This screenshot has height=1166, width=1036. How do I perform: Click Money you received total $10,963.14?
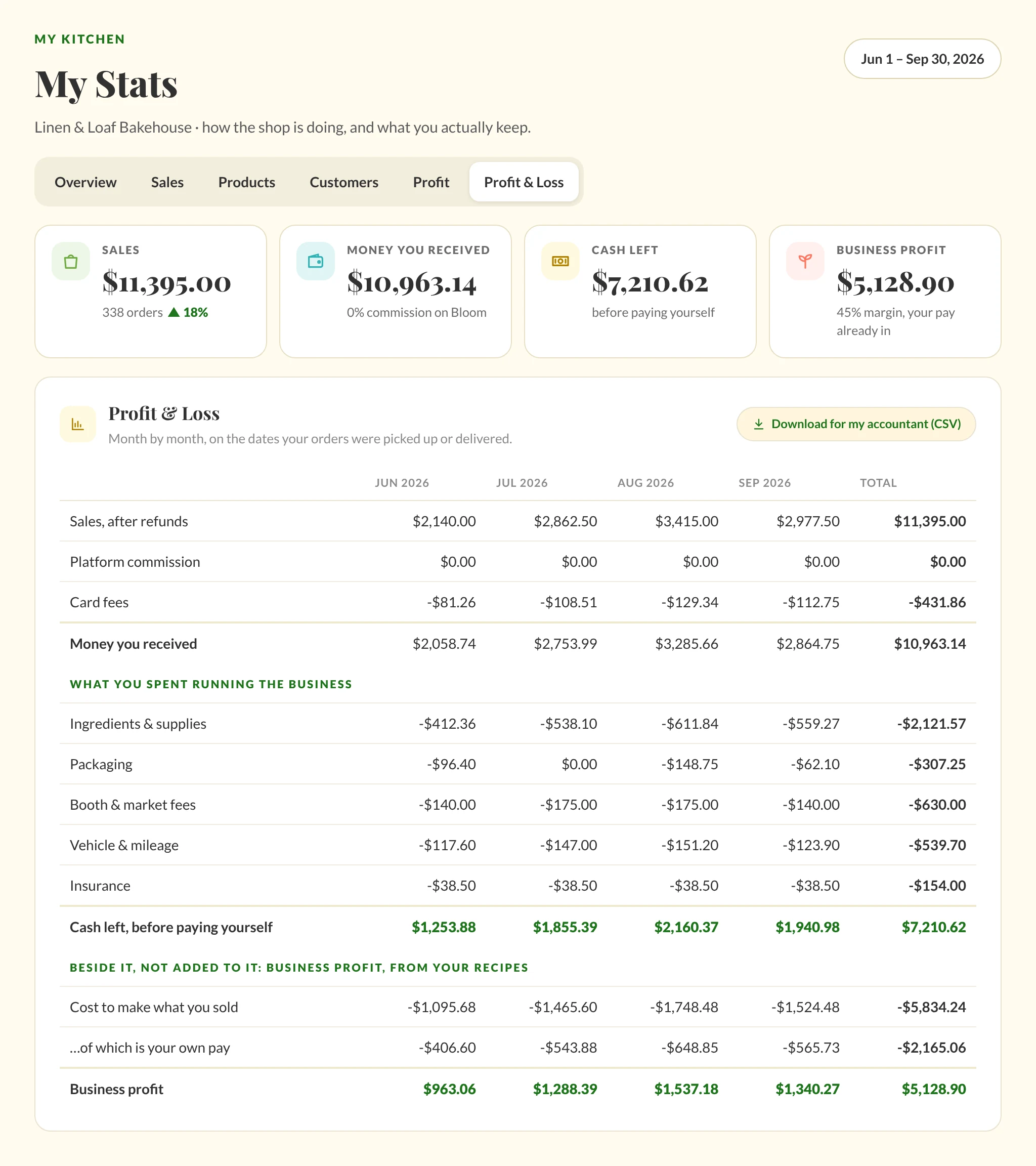pyautogui.click(x=930, y=644)
